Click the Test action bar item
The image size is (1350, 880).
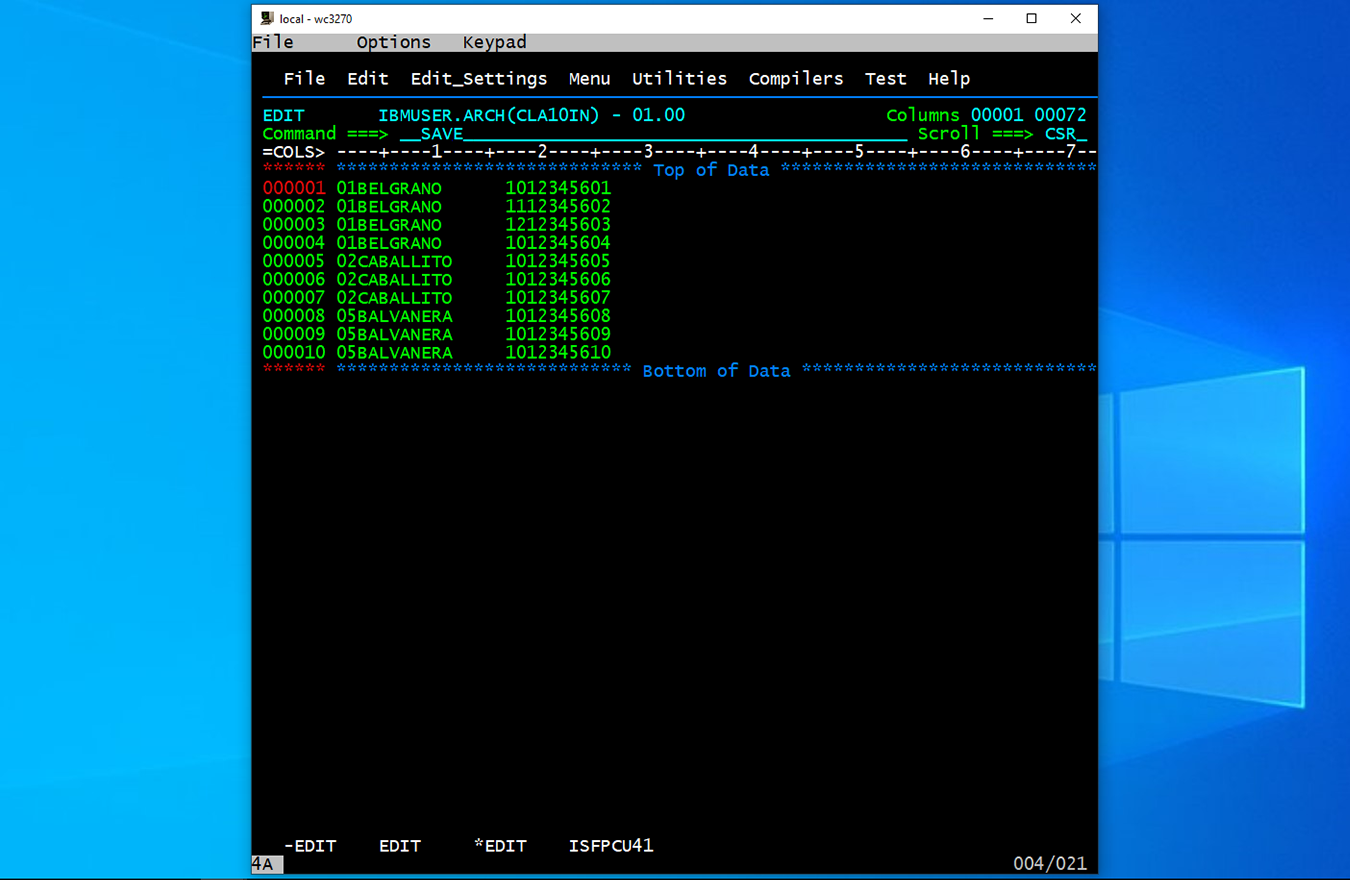(x=885, y=79)
